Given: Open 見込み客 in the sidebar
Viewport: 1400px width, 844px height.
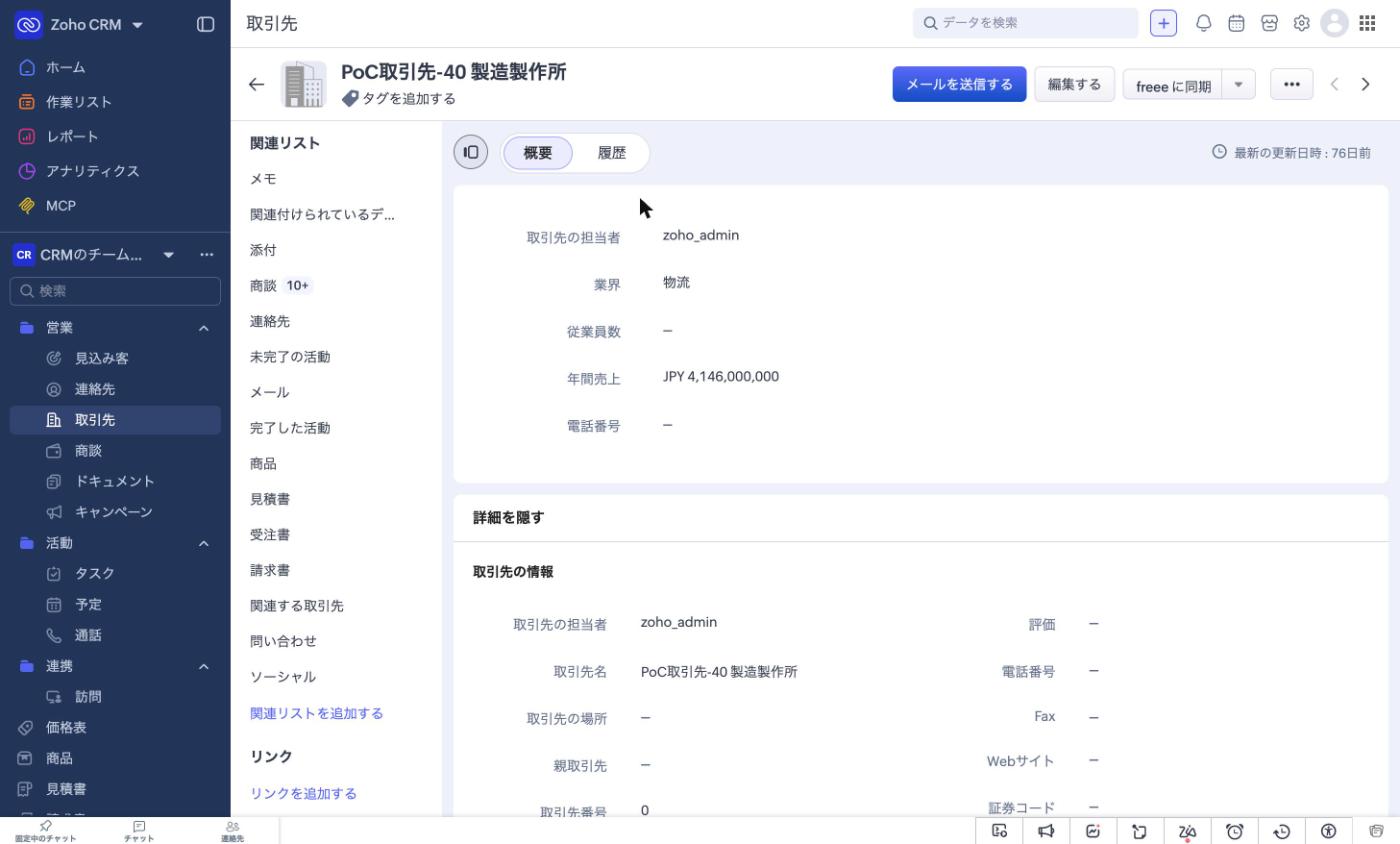Looking at the screenshot, I should click(115, 358).
